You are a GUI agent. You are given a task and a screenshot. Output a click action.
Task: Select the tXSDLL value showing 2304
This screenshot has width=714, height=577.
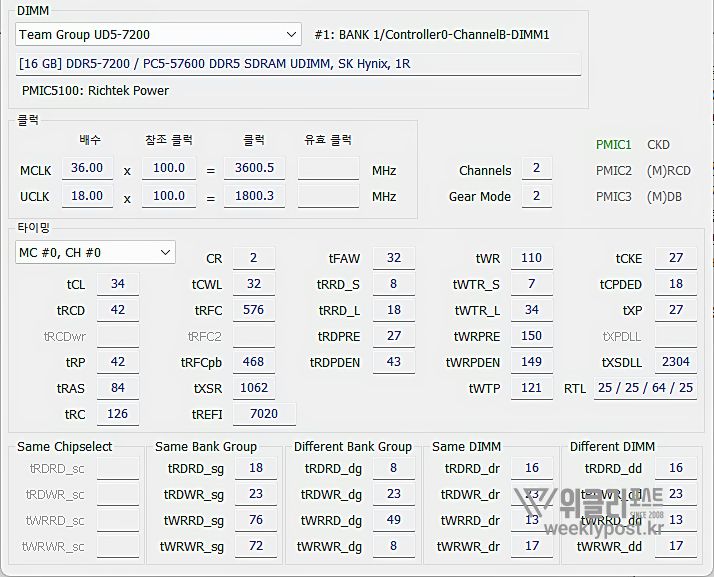click(x=676, y=362)
